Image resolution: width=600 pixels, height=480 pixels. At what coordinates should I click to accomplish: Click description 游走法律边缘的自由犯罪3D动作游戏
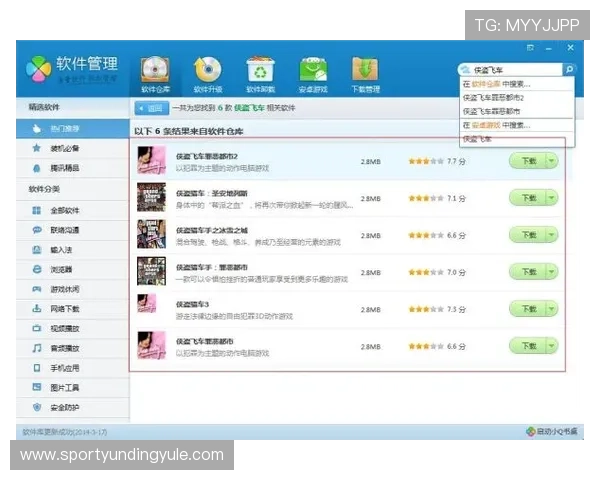(x=234, y=316)
